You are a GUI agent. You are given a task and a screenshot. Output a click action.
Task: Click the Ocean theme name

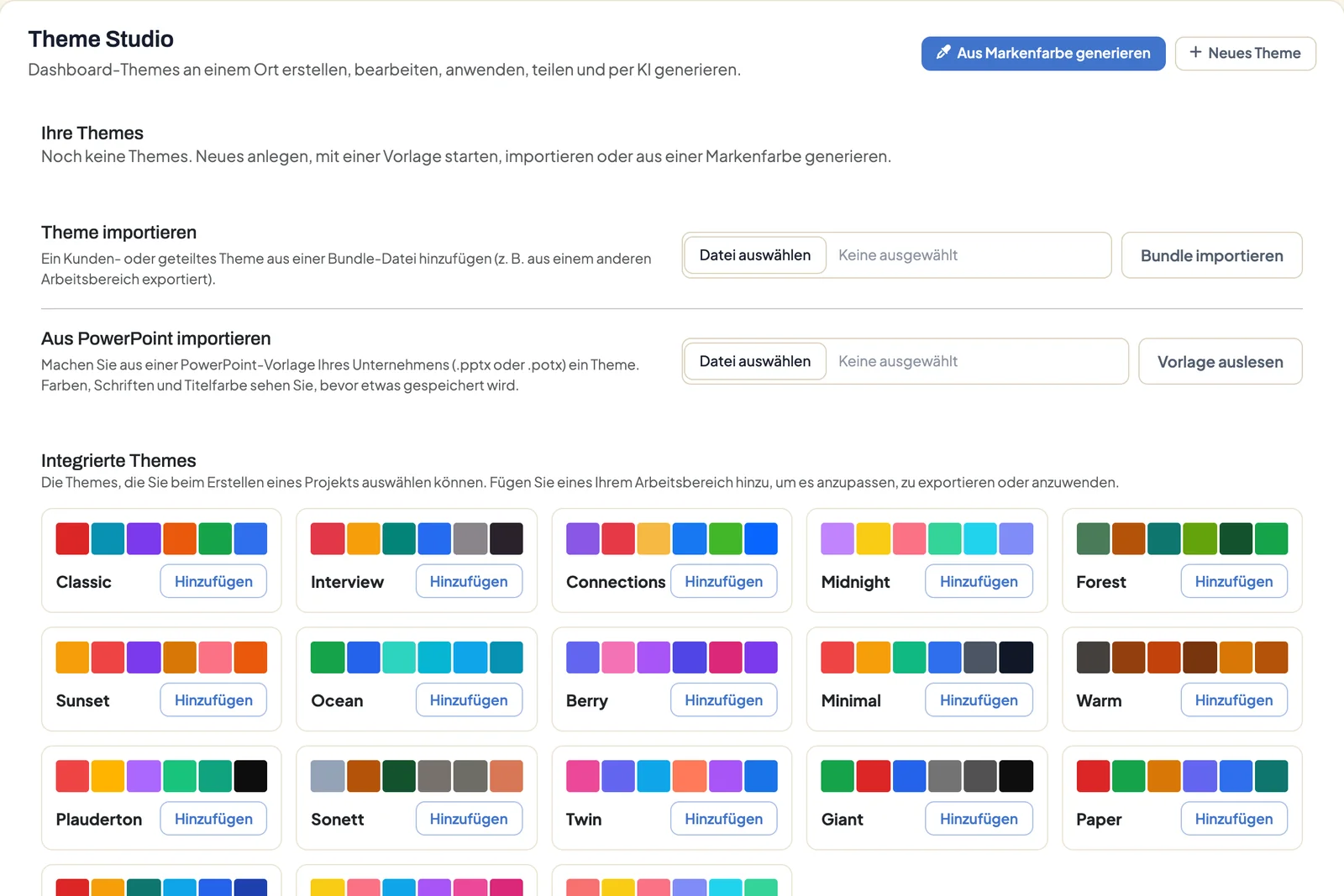coord(337,700)
